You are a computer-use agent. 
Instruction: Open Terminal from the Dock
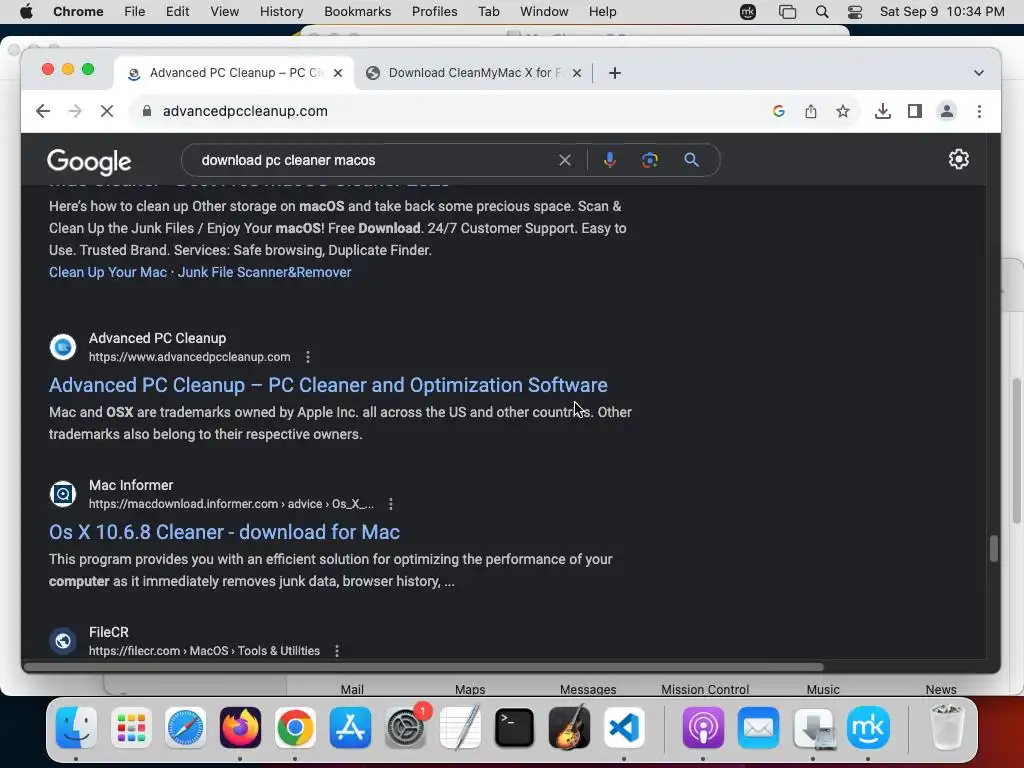[x=515, y=727]
